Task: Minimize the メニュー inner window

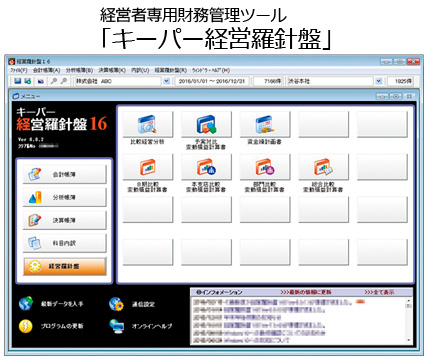Action: click(x=382, y=96)
